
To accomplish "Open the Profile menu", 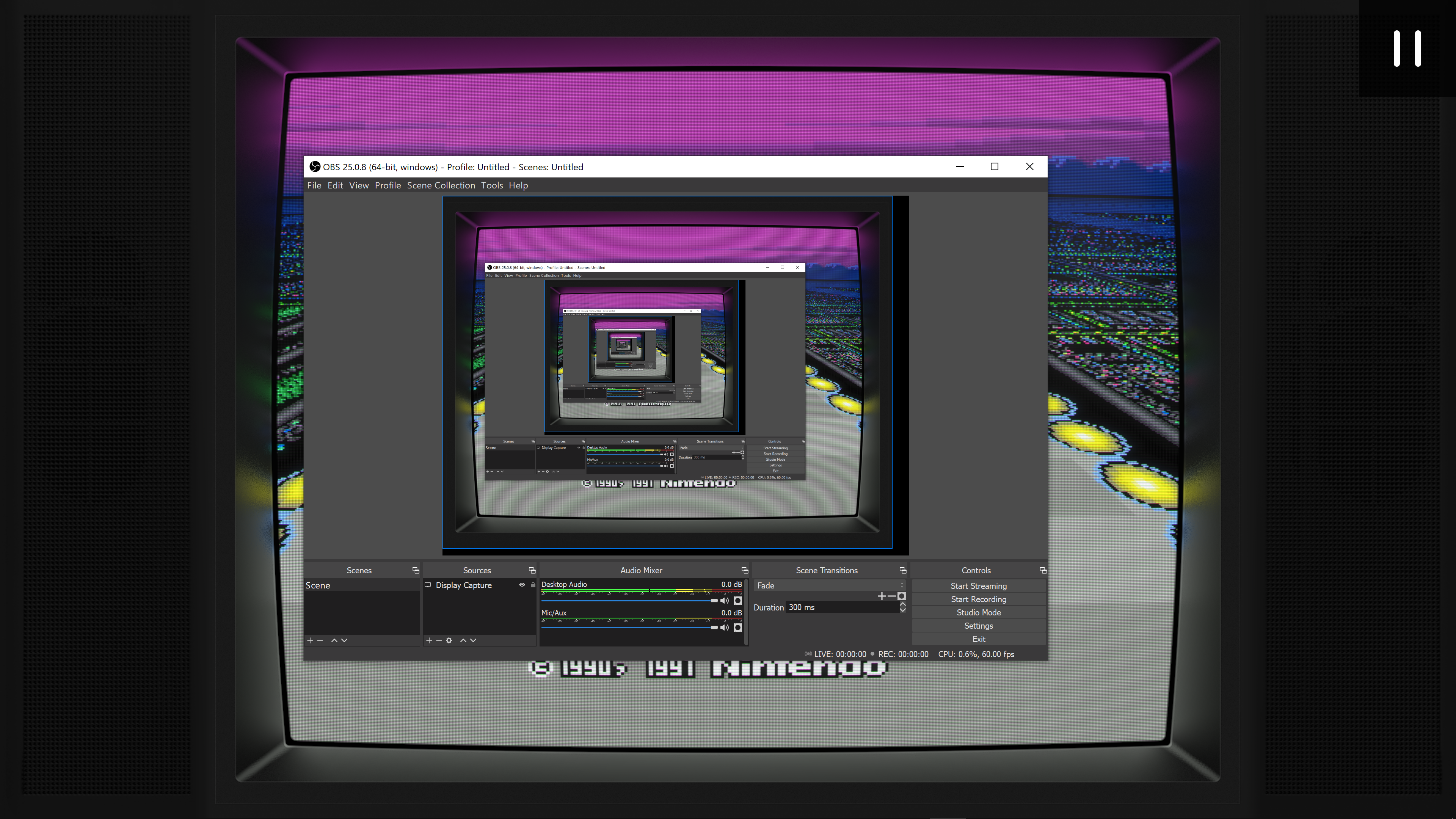I will point(388,185).
